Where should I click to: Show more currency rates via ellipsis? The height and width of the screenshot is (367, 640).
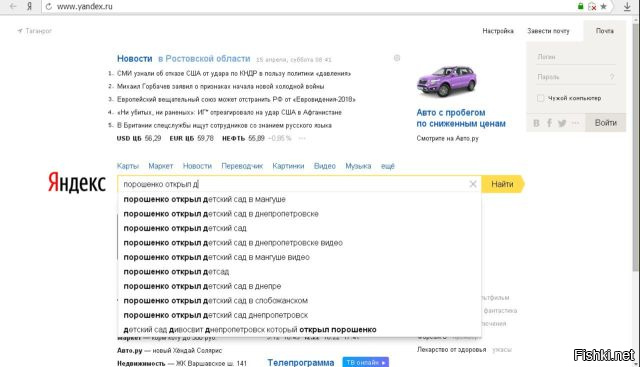(x=302, y=138)
